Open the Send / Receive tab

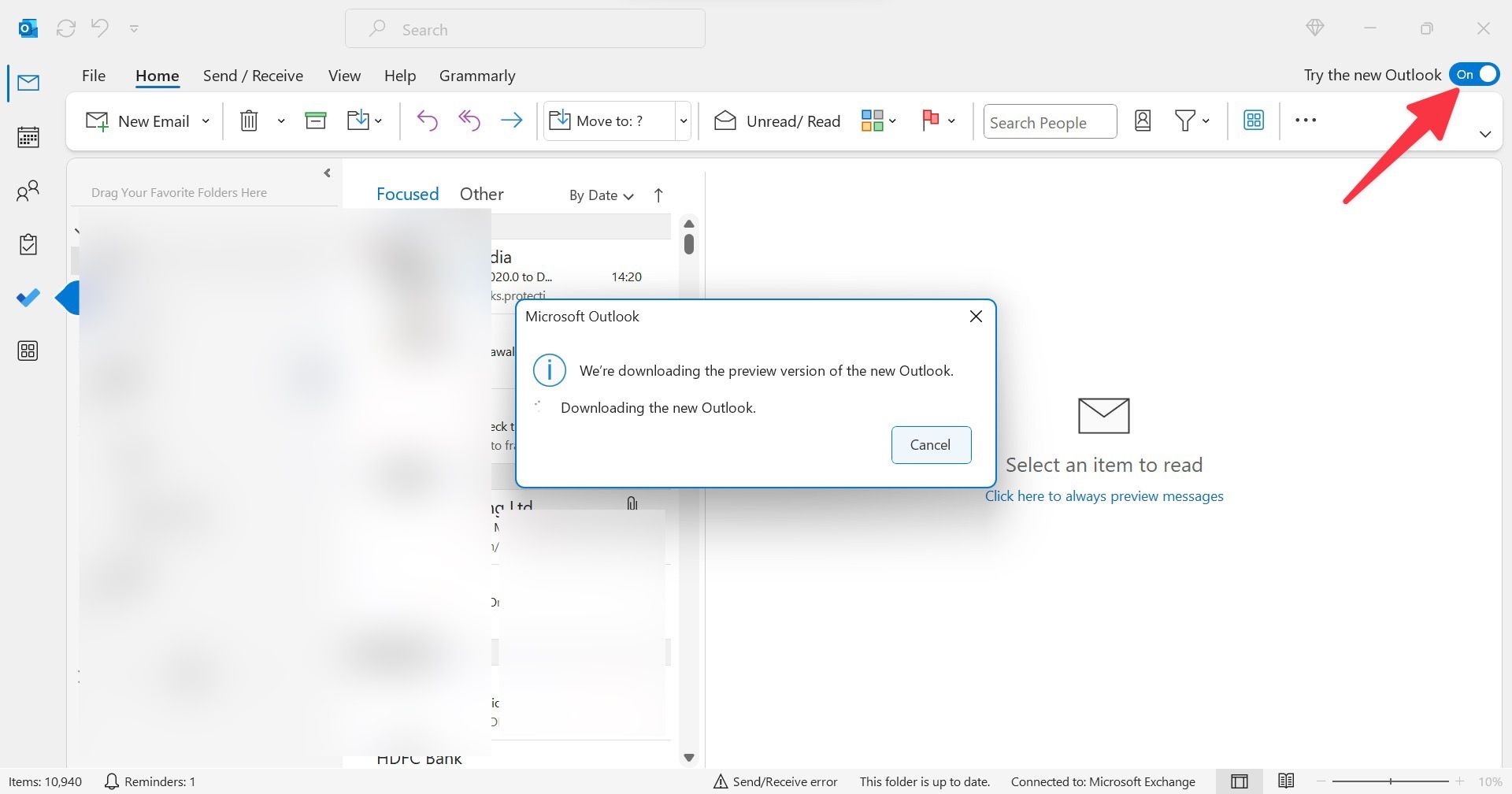[x=253, y=76]
